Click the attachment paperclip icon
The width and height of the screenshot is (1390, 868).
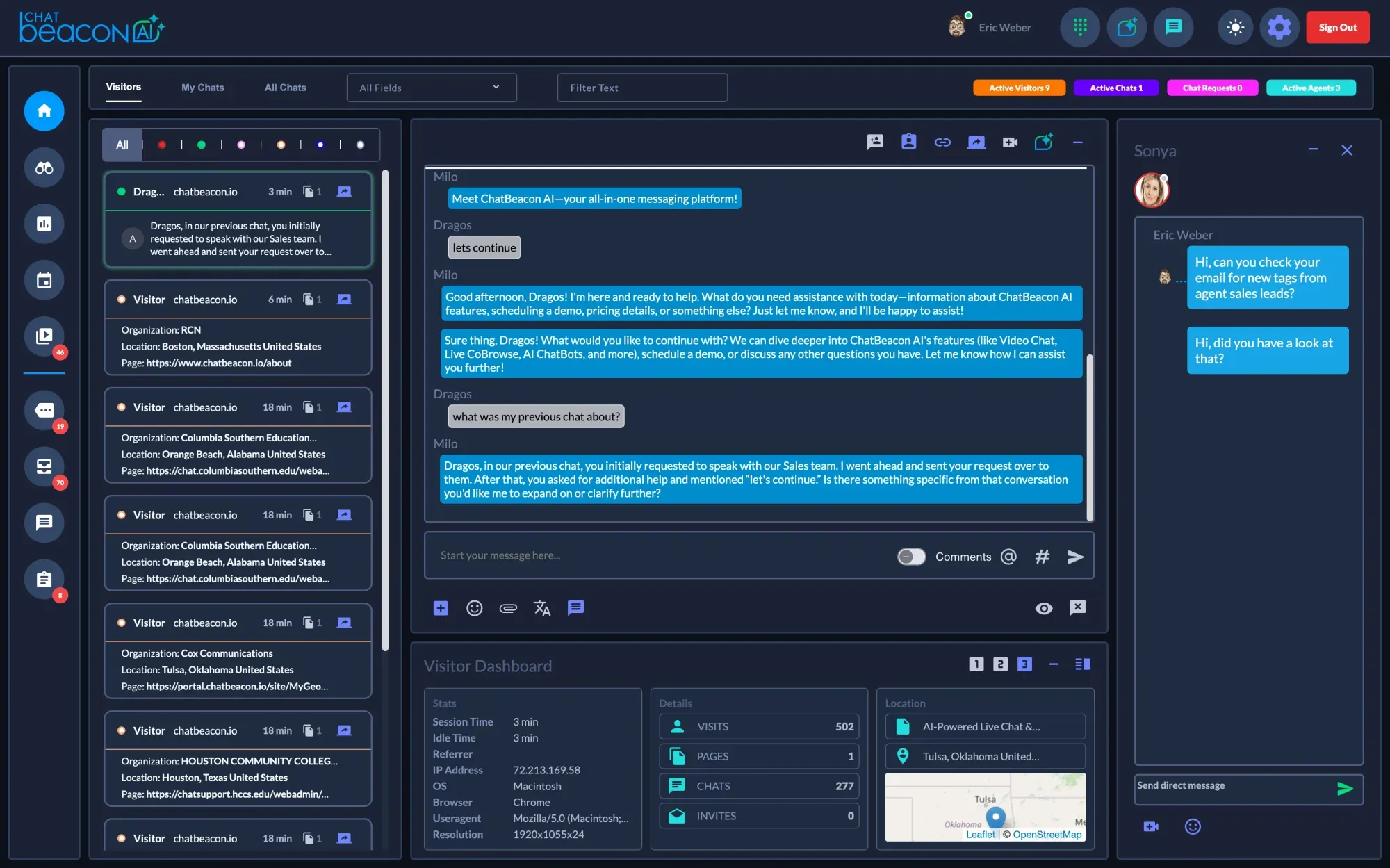pyautogui.click(x=508, y=608)
